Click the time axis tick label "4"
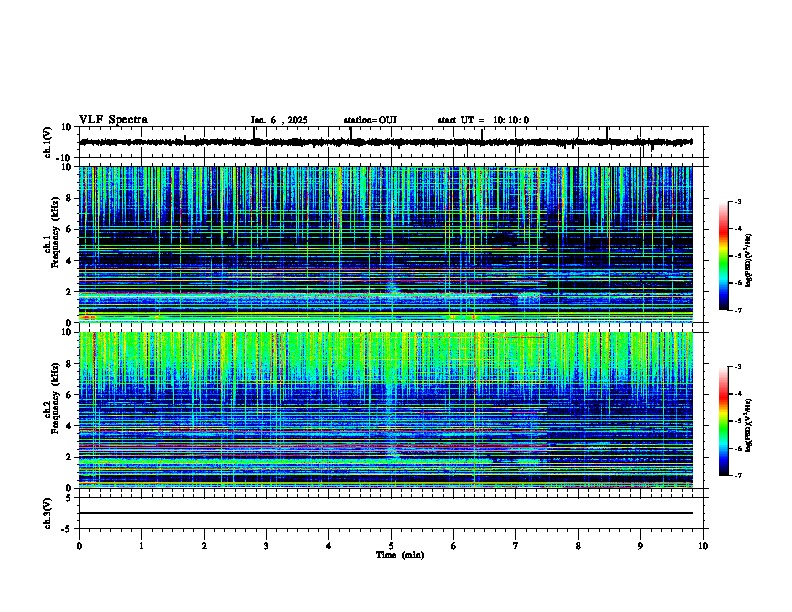 click(329, 546)
